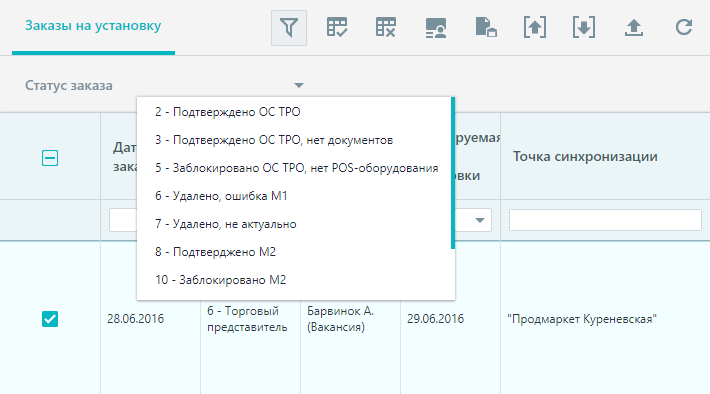
Task: Uncheck the row checkbox for 28.06.2016
Action: coord(50,319)
